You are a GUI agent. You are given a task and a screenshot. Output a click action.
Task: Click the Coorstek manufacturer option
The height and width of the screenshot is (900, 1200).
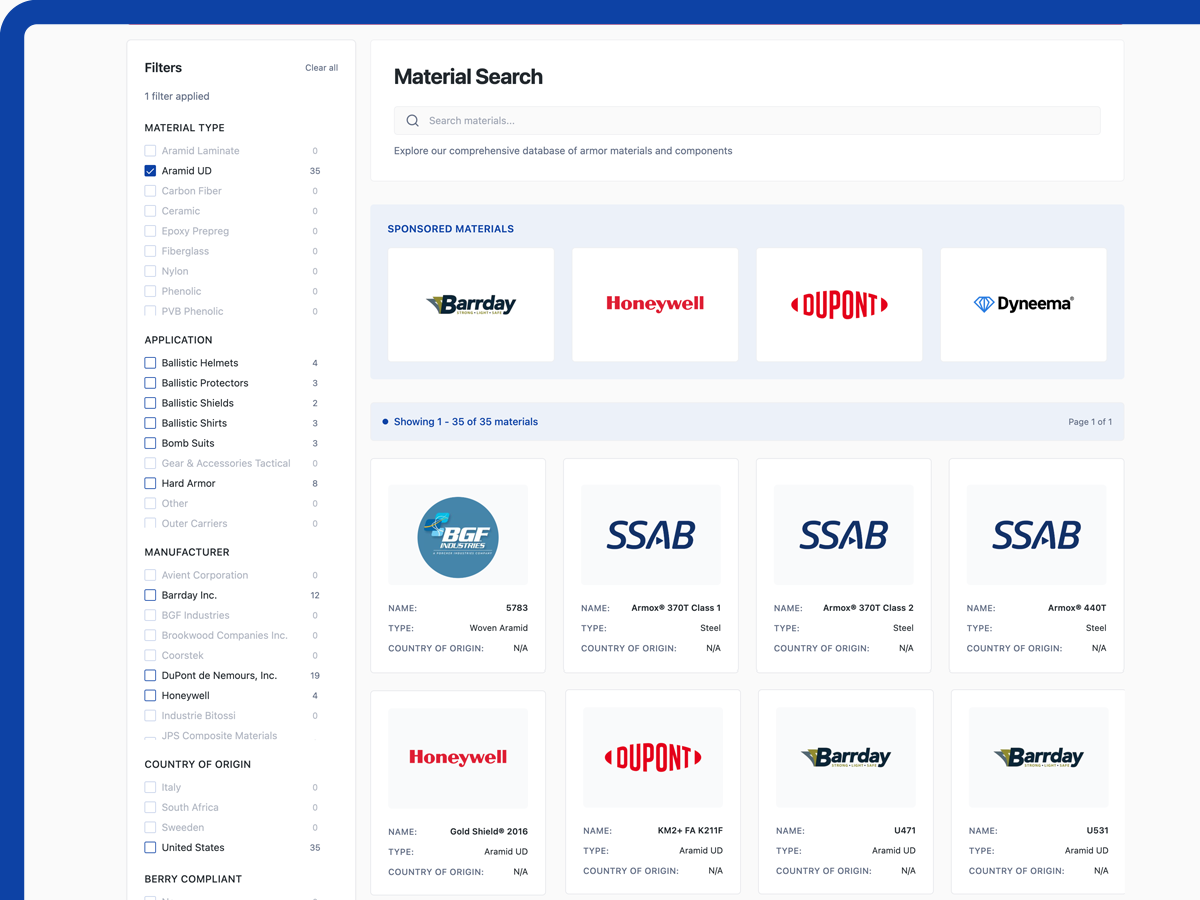(x=183, y=655)
